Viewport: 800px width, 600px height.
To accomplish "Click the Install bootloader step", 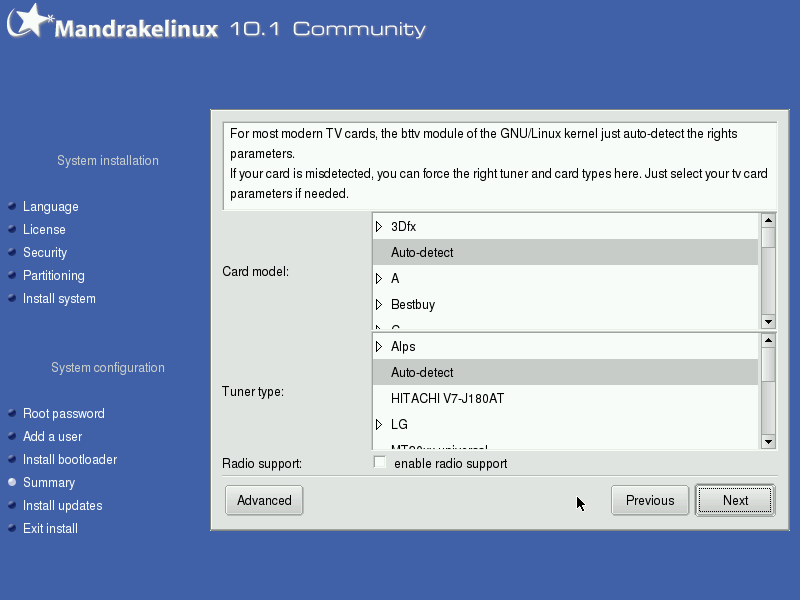I will click(x=70, y=460).
